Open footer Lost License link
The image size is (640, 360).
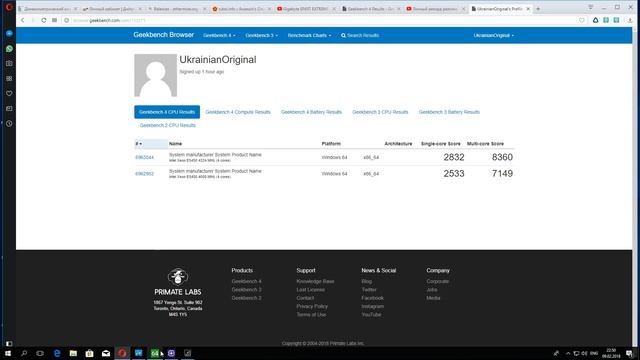(x=311, y=290)
